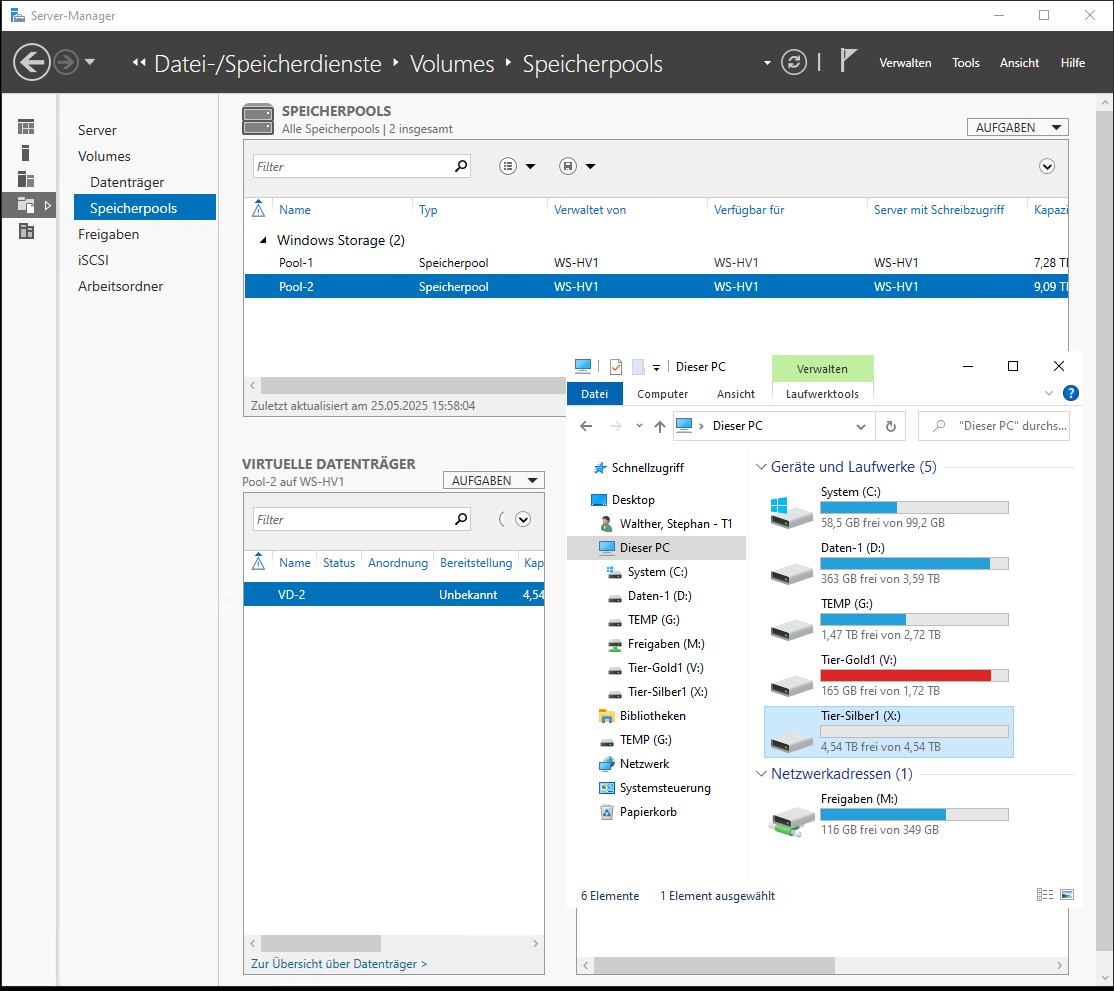Sort Speicherpools by Verwaltet von column
The image size is (1114, 991).
[590, 210]
